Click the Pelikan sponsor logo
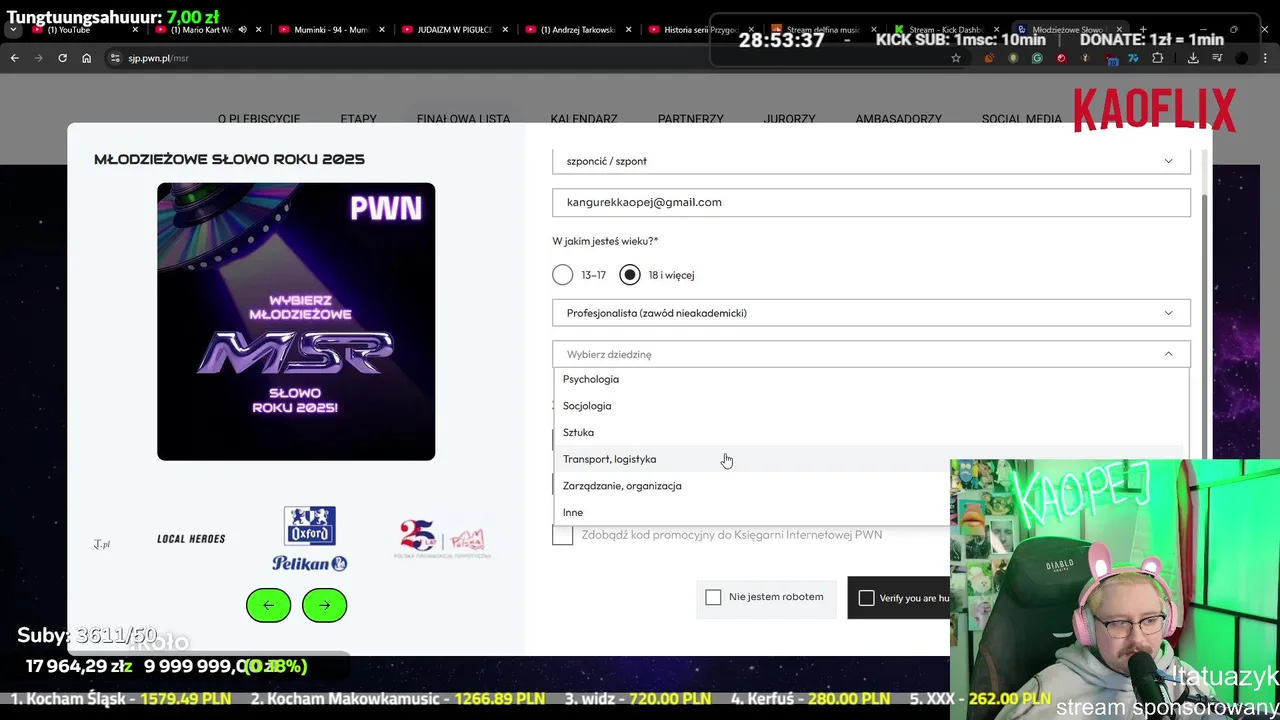Image resolution: width=1280 pixels, height=720 pixels. [x=310, y=564]
